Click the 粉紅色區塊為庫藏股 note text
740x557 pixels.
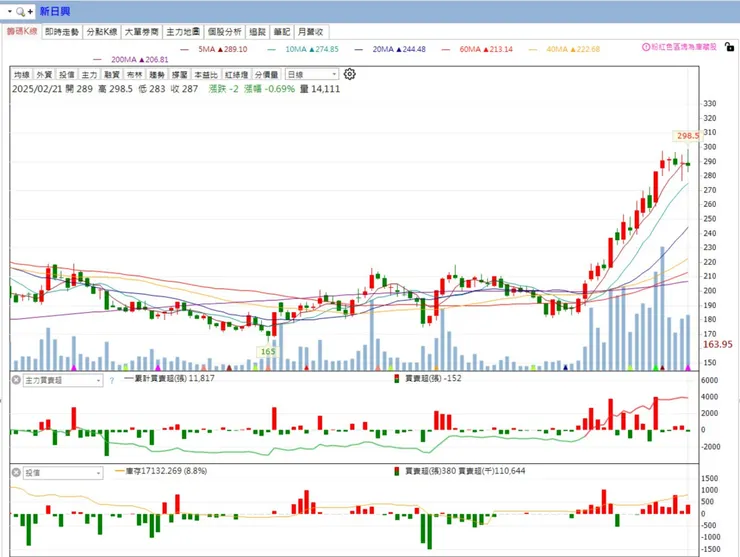coord(684,47)
